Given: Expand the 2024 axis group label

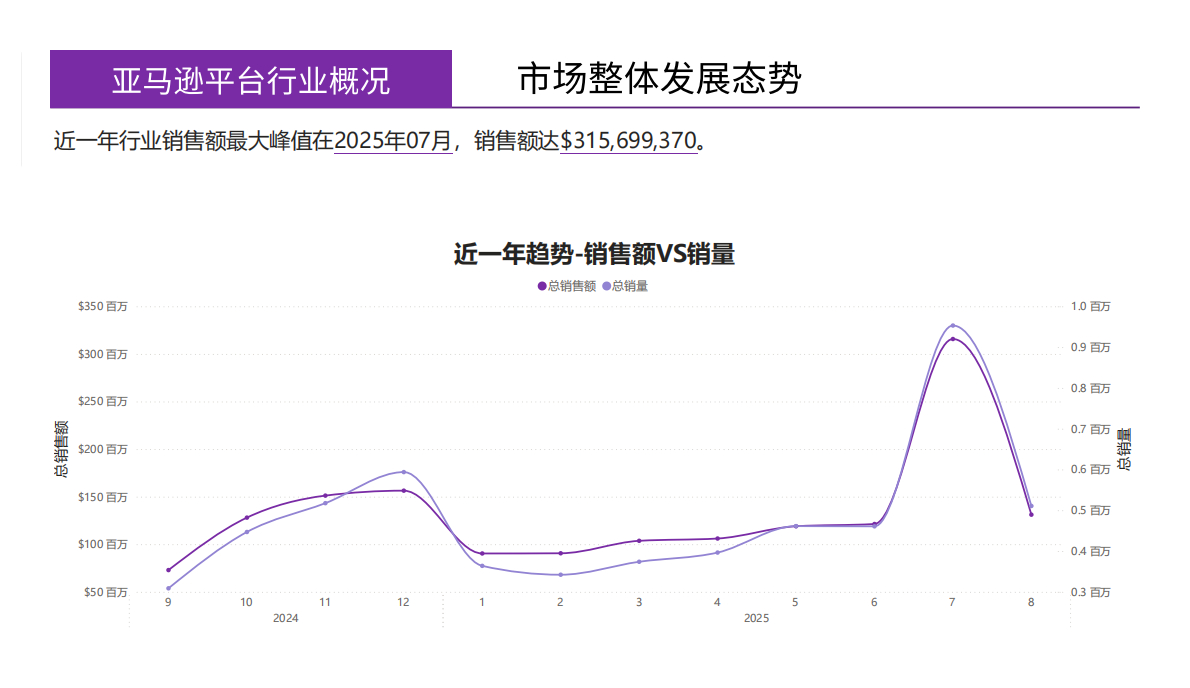Looking at the screenshot, I should 286,618.
